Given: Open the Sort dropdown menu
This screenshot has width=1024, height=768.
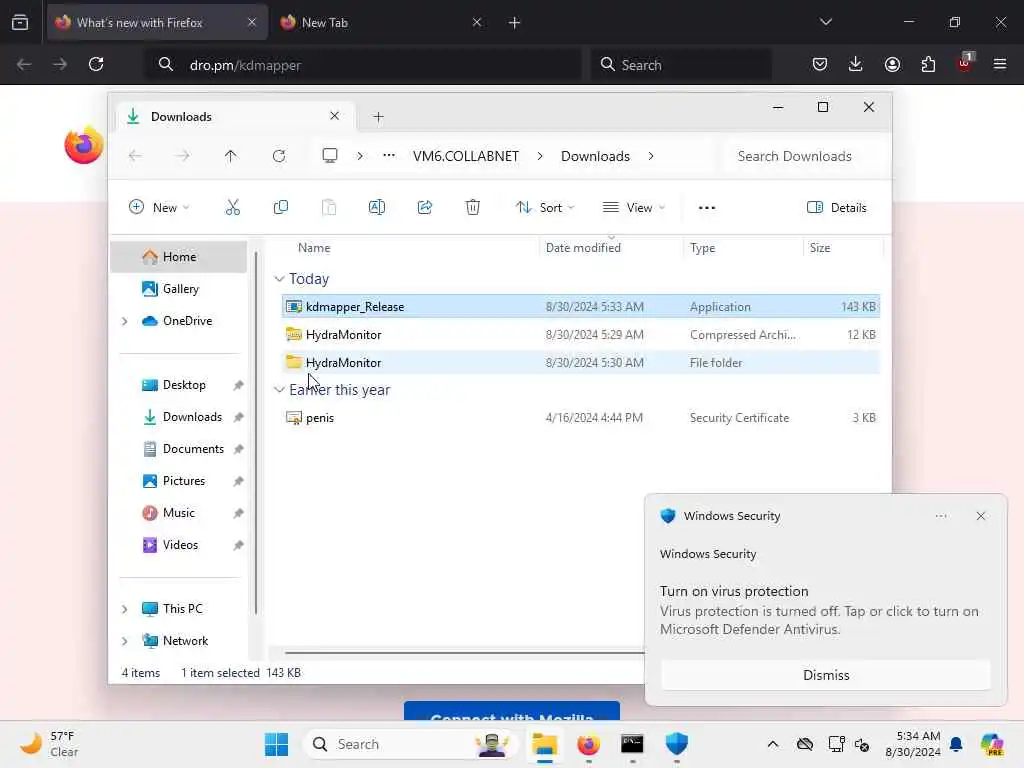Looking at the screenshot, I should pos(545,208).
